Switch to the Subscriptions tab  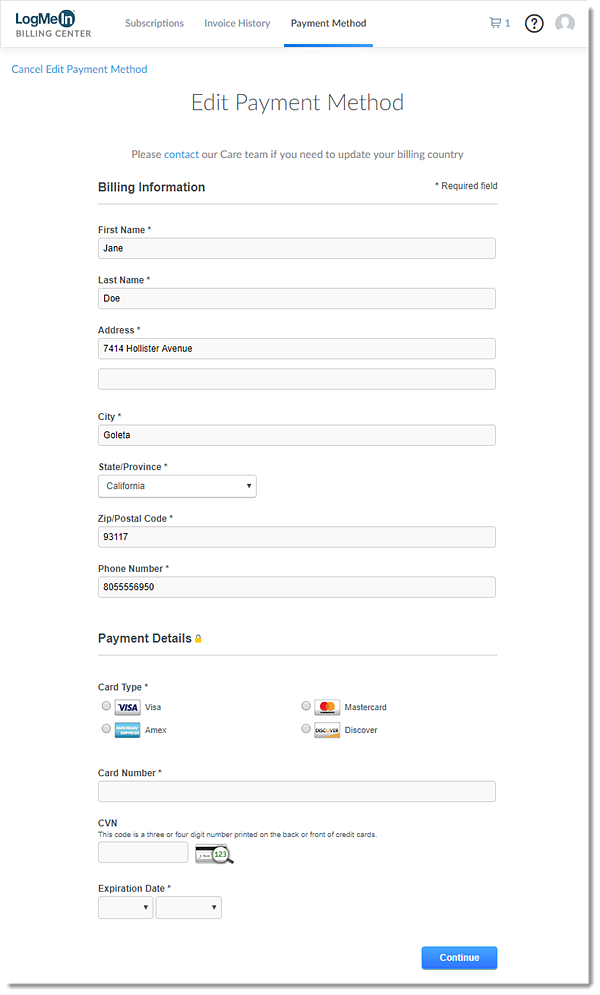pyautogui.click(x=154, y=23)
